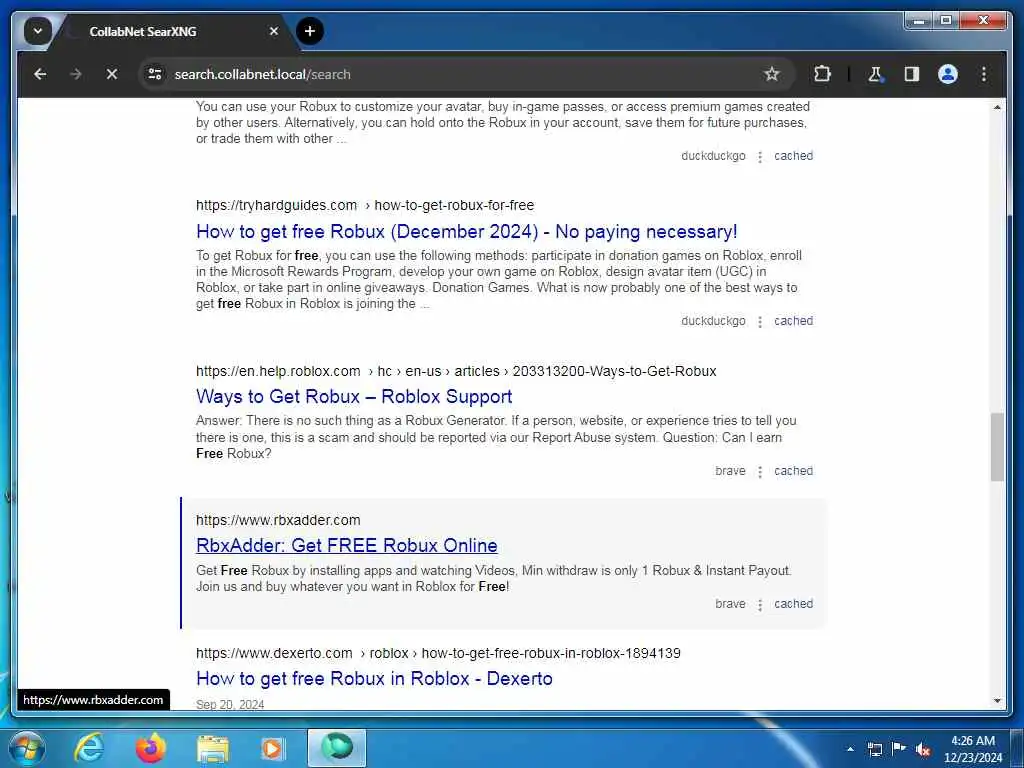The width and height of the screenshot is (1024, 768).
Task: Open network status tray icon
Action: pos(874,749)
